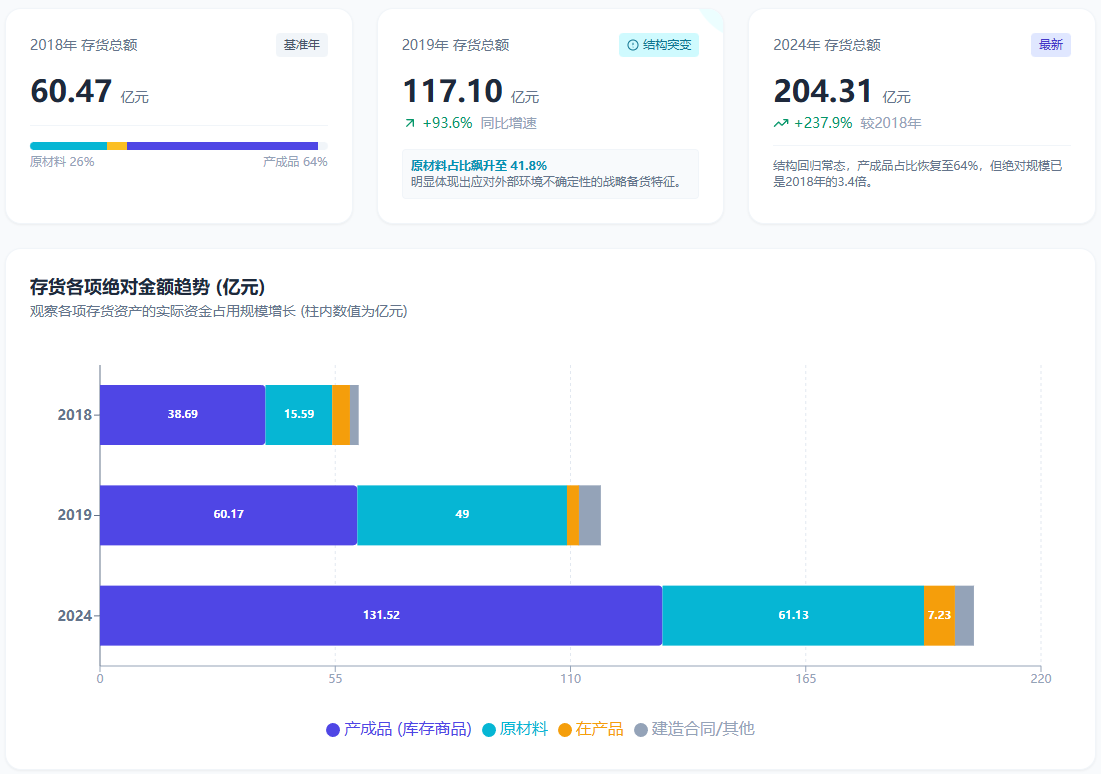This screenshot has width=1101, height=774.
Task: Click the 131.52 purple segment for 2024
Action: [380, 615]
